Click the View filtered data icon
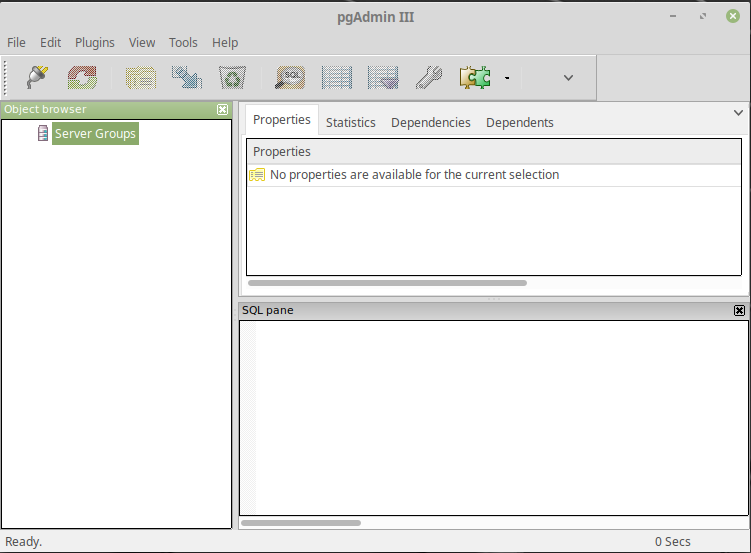The image size is (751, 553). click(383, 78)
